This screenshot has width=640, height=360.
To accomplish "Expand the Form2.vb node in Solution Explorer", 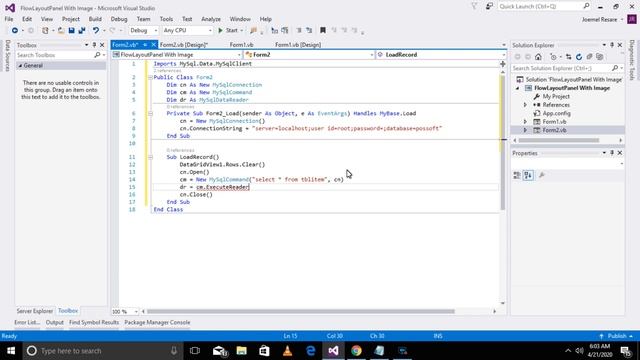I will 525,130.
